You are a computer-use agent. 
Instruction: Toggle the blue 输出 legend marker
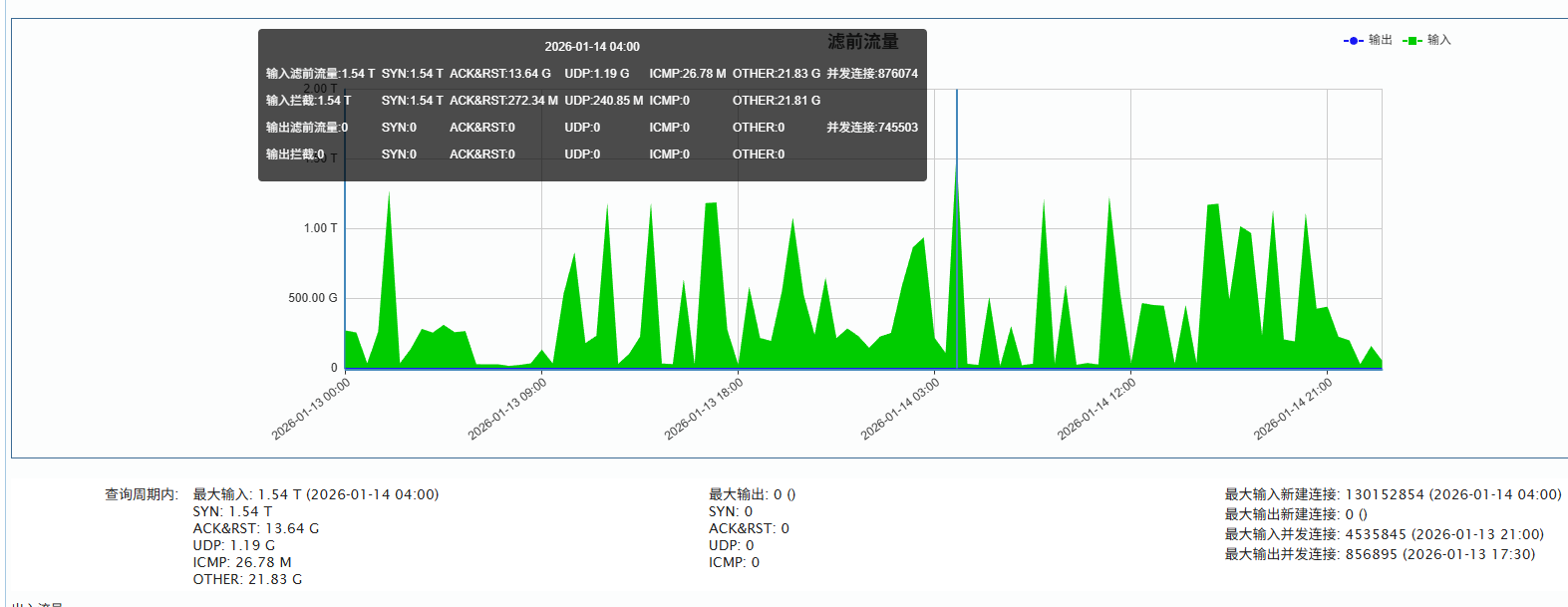(1354, 41)
